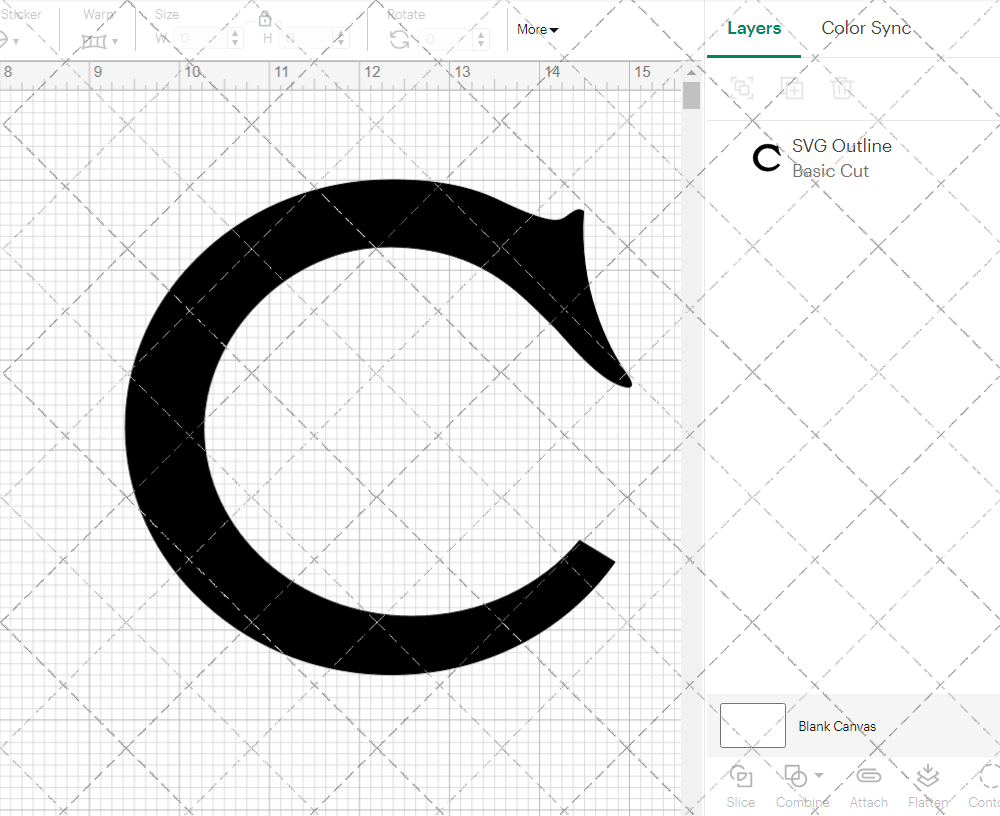Screen dimensions: 1000x816
Task: Select the Layers tab
Action: coord(754,28)
